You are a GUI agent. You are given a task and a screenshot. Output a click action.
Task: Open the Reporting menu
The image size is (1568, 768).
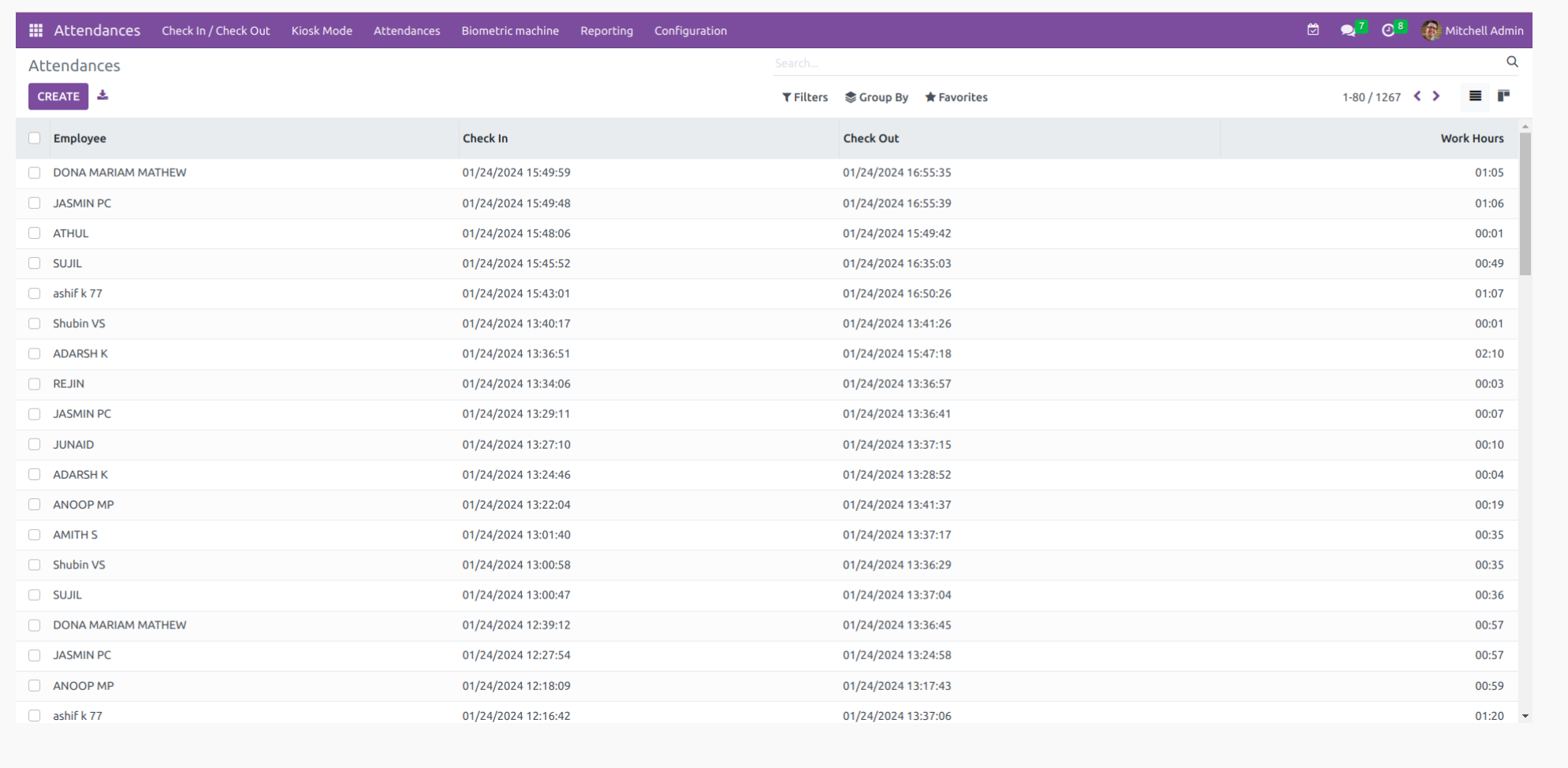click(x=605, y=31)
